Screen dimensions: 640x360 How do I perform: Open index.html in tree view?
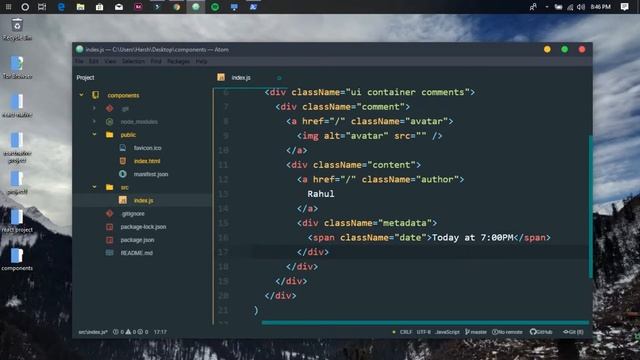tap(147, 161)
